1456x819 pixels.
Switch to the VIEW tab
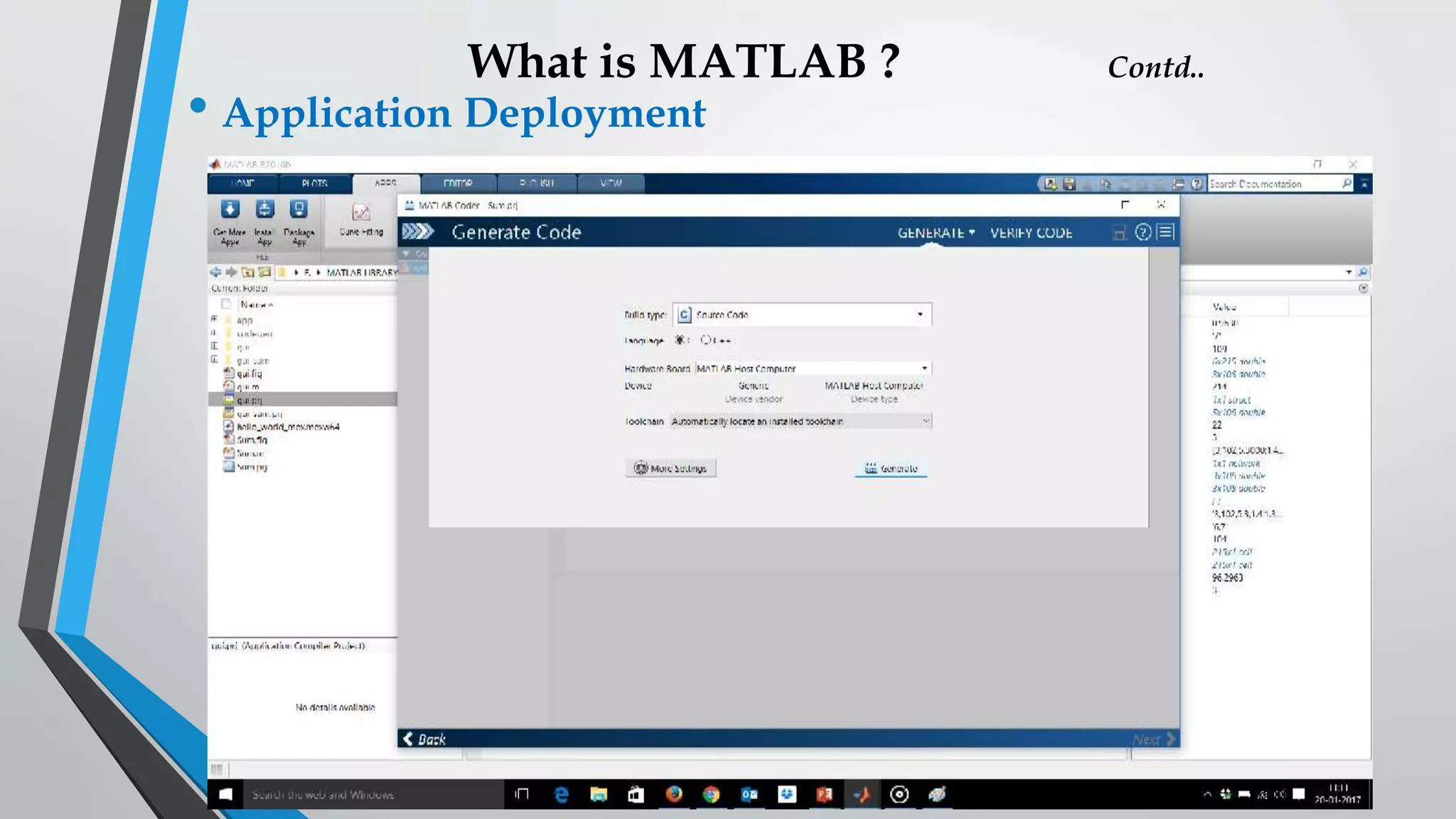[x=611, y=183]
